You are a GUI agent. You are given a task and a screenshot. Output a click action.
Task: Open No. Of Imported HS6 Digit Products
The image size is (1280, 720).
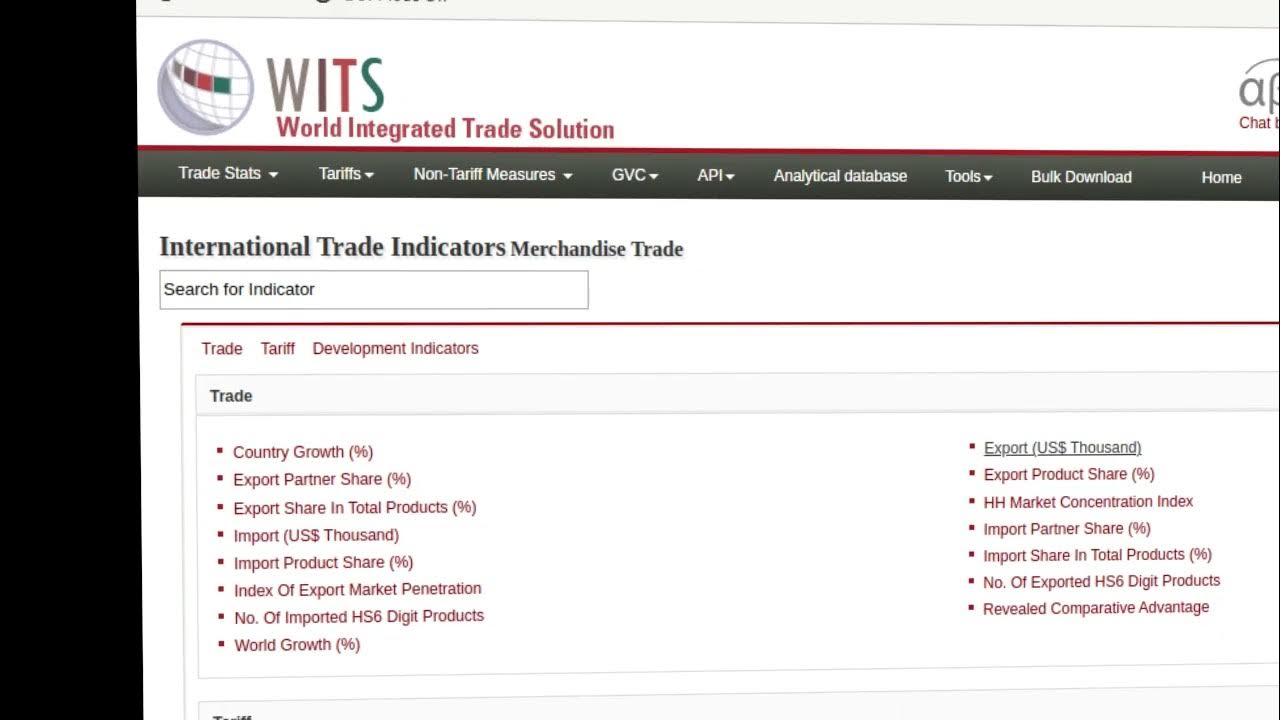click(x=359, y=617)
